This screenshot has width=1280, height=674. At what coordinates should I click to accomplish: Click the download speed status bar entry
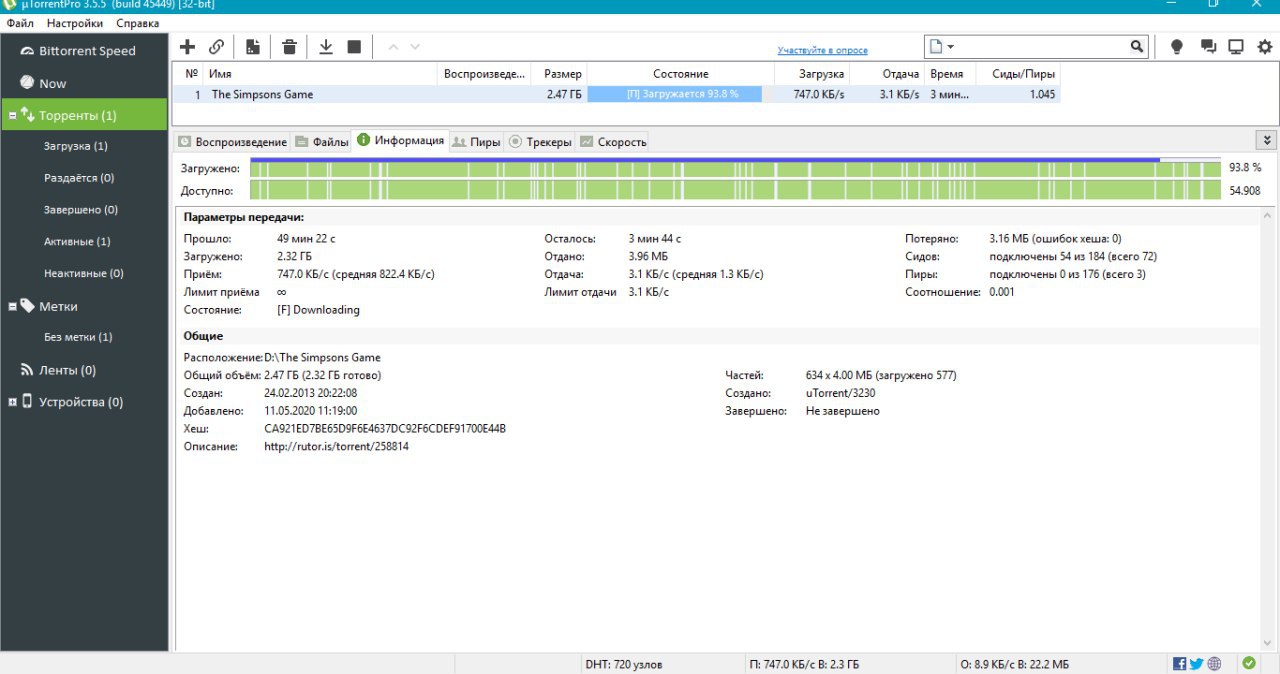point(804,664)
